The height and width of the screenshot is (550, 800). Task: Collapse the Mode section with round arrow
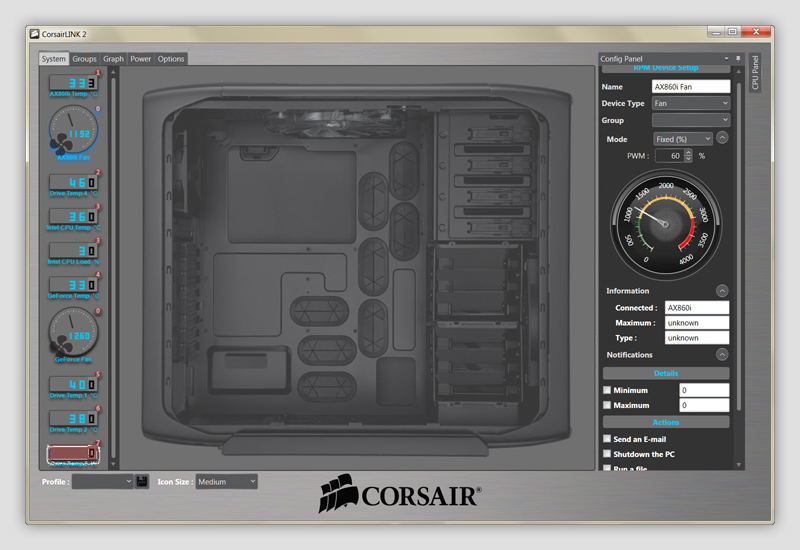pos(722,138)
